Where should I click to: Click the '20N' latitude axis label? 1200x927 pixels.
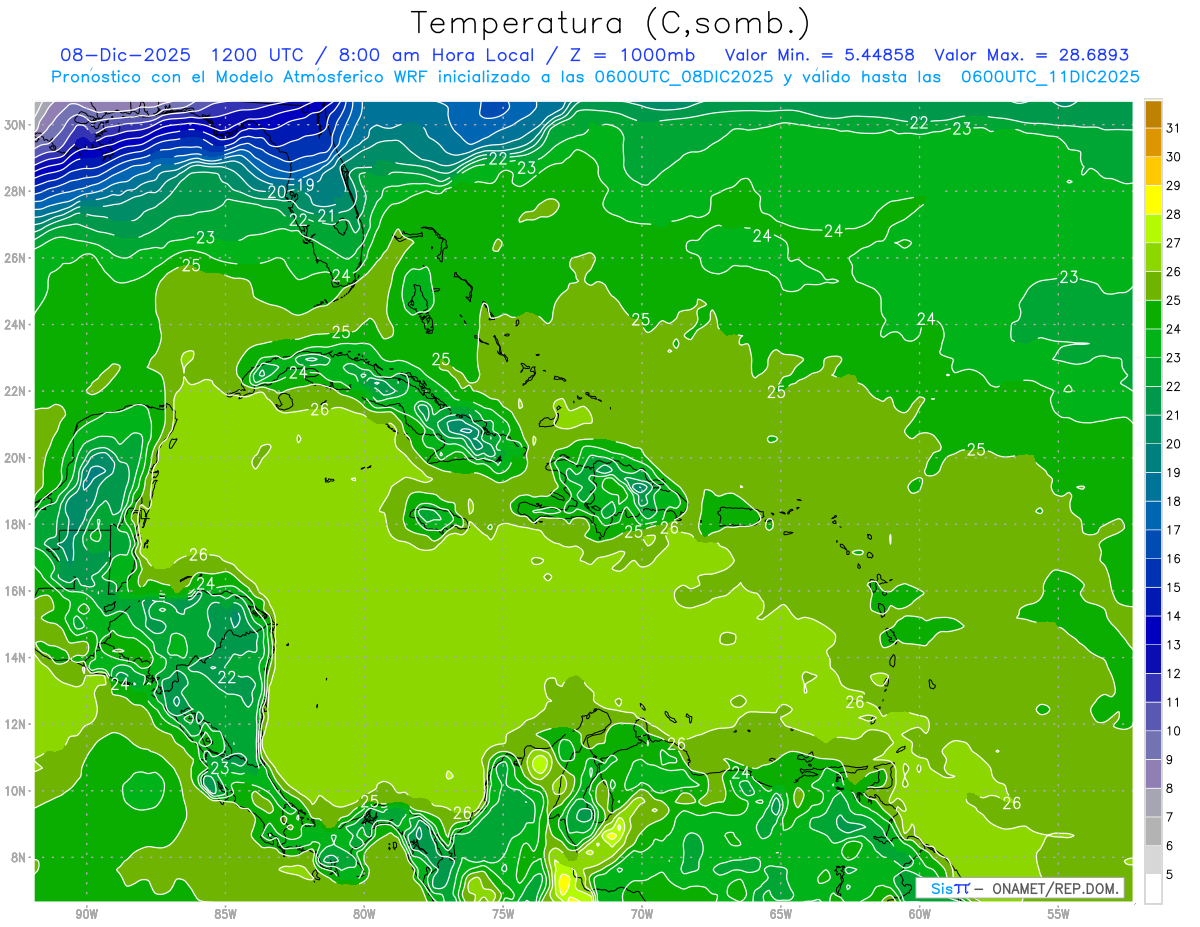17,458
